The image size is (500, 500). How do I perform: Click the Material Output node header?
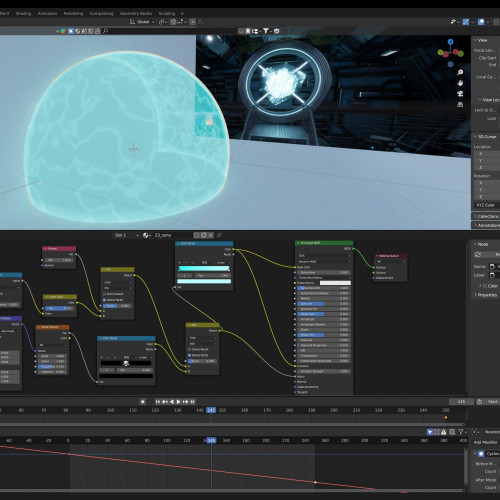(x=390, y=256)
